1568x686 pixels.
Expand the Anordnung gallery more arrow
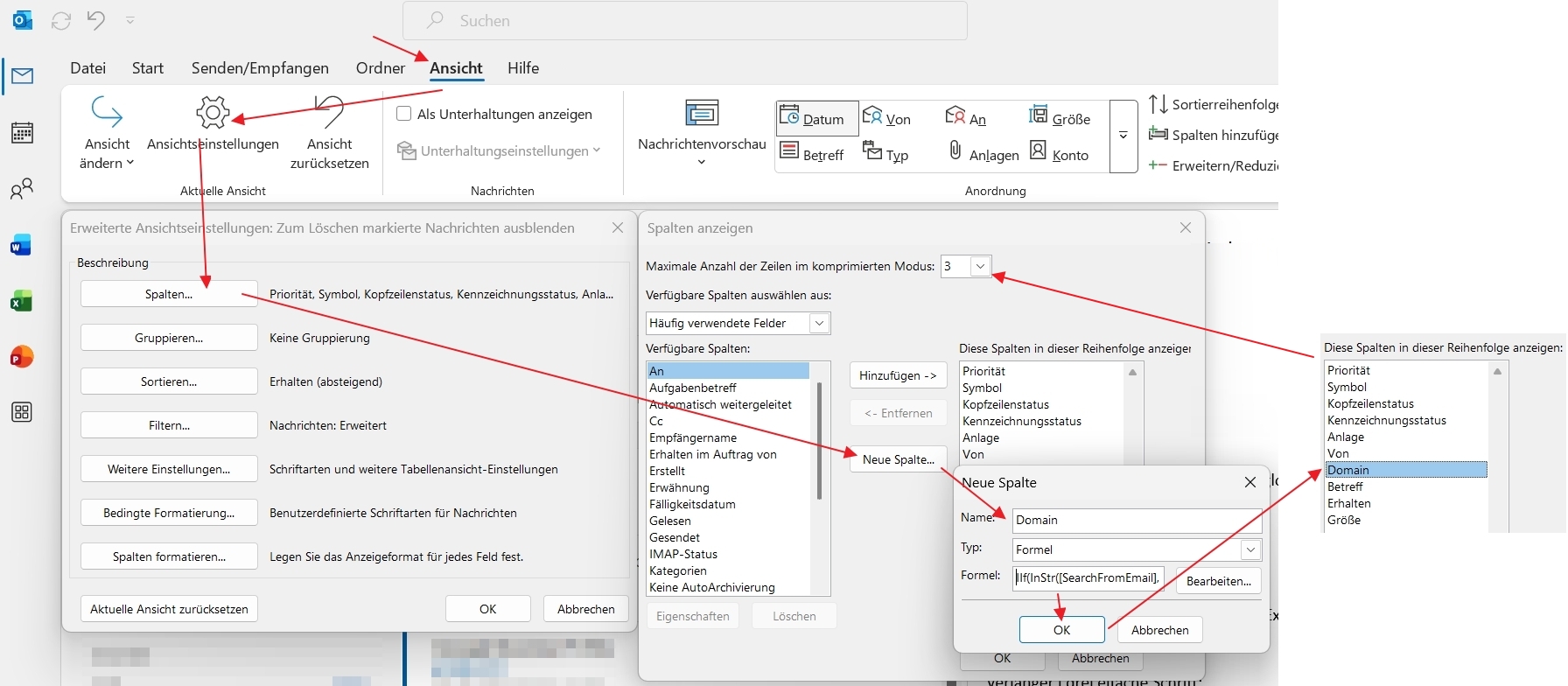pyautogui.click(x=1123, y=136)
